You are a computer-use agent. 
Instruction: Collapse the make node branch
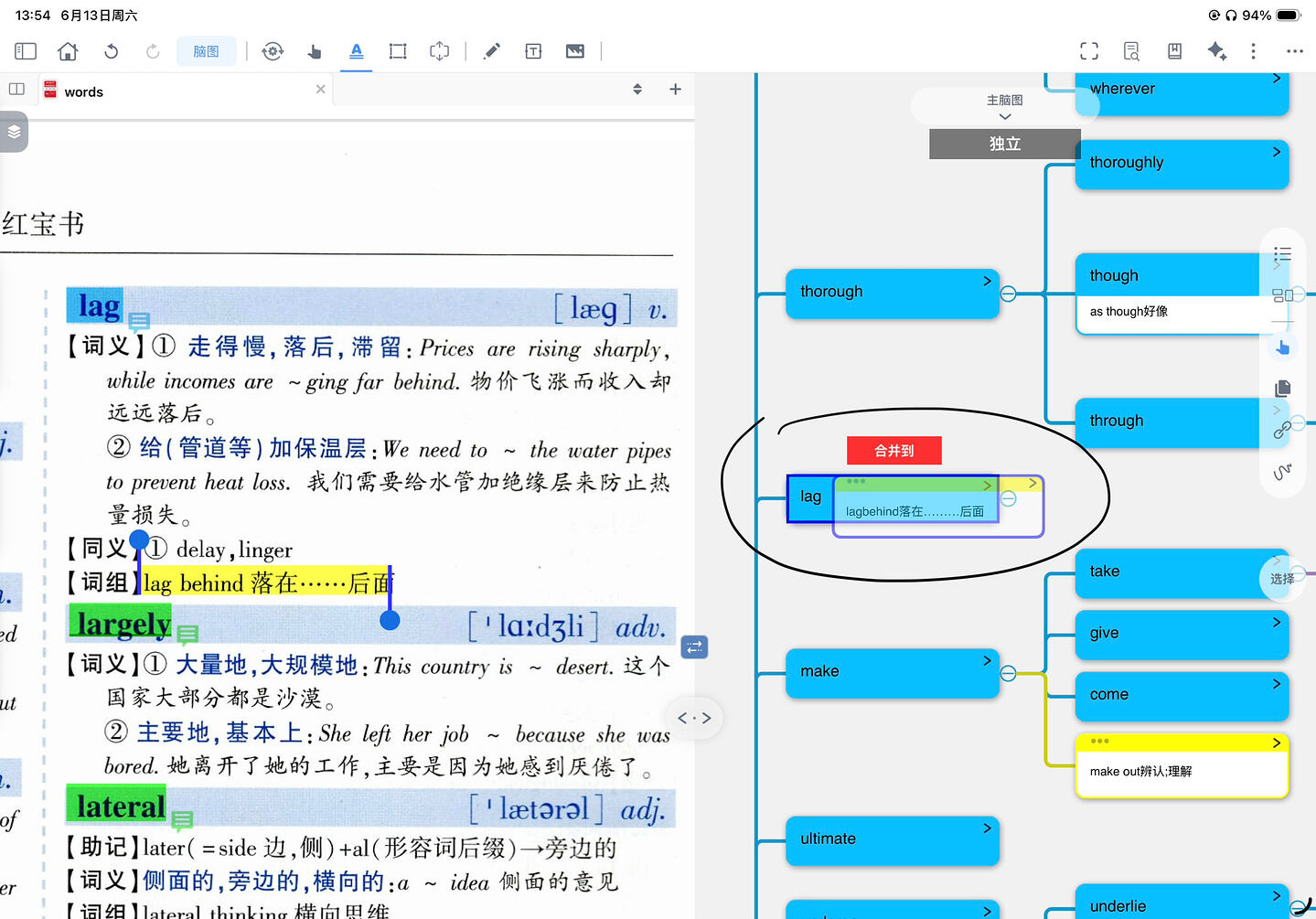click(x=1008, y=673)
